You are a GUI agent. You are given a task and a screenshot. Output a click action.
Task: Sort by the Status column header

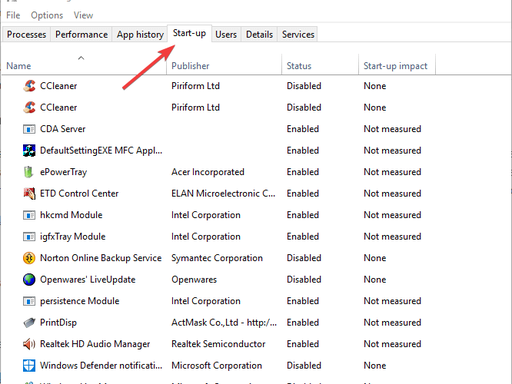320,65
